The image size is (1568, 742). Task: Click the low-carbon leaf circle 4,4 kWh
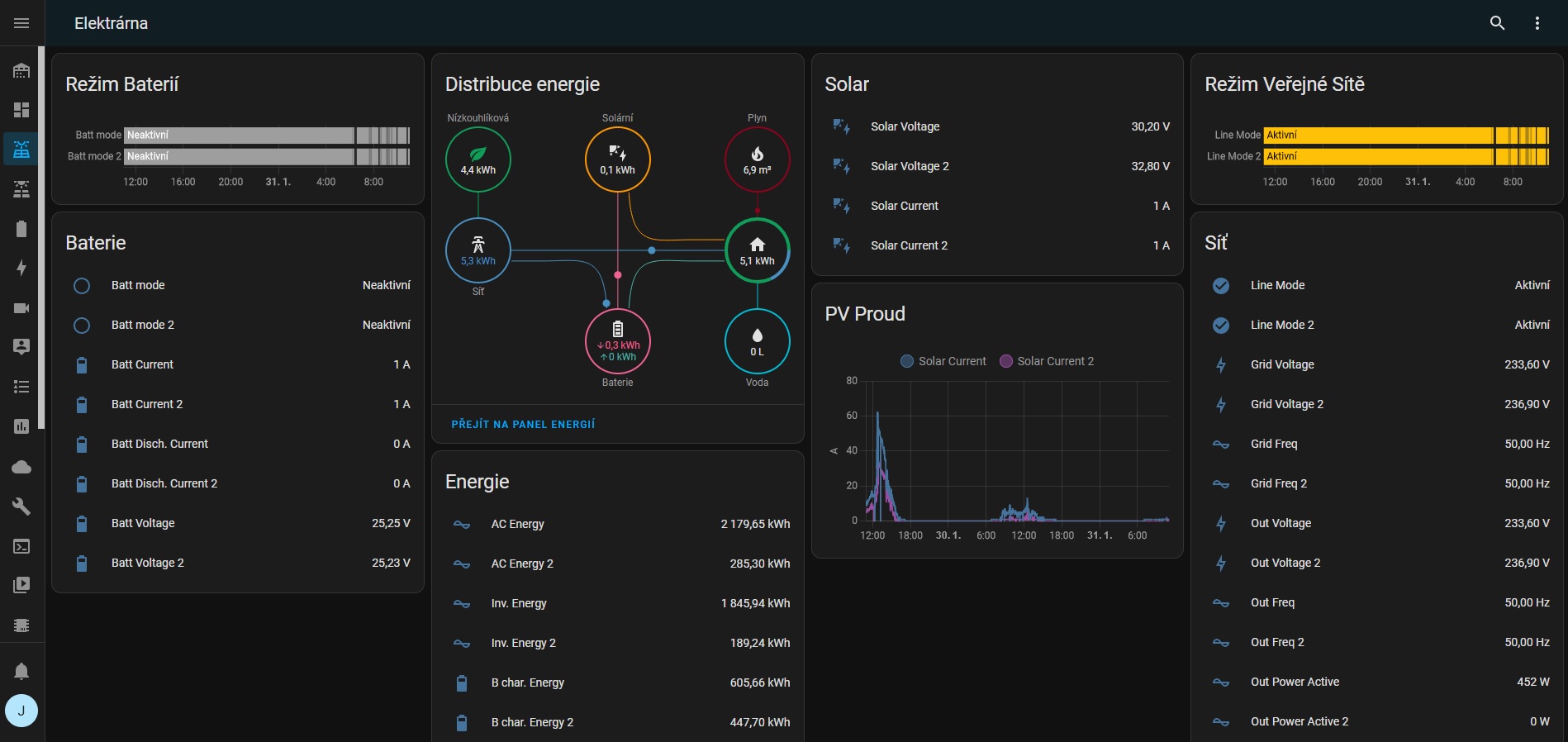pos(478,159)
